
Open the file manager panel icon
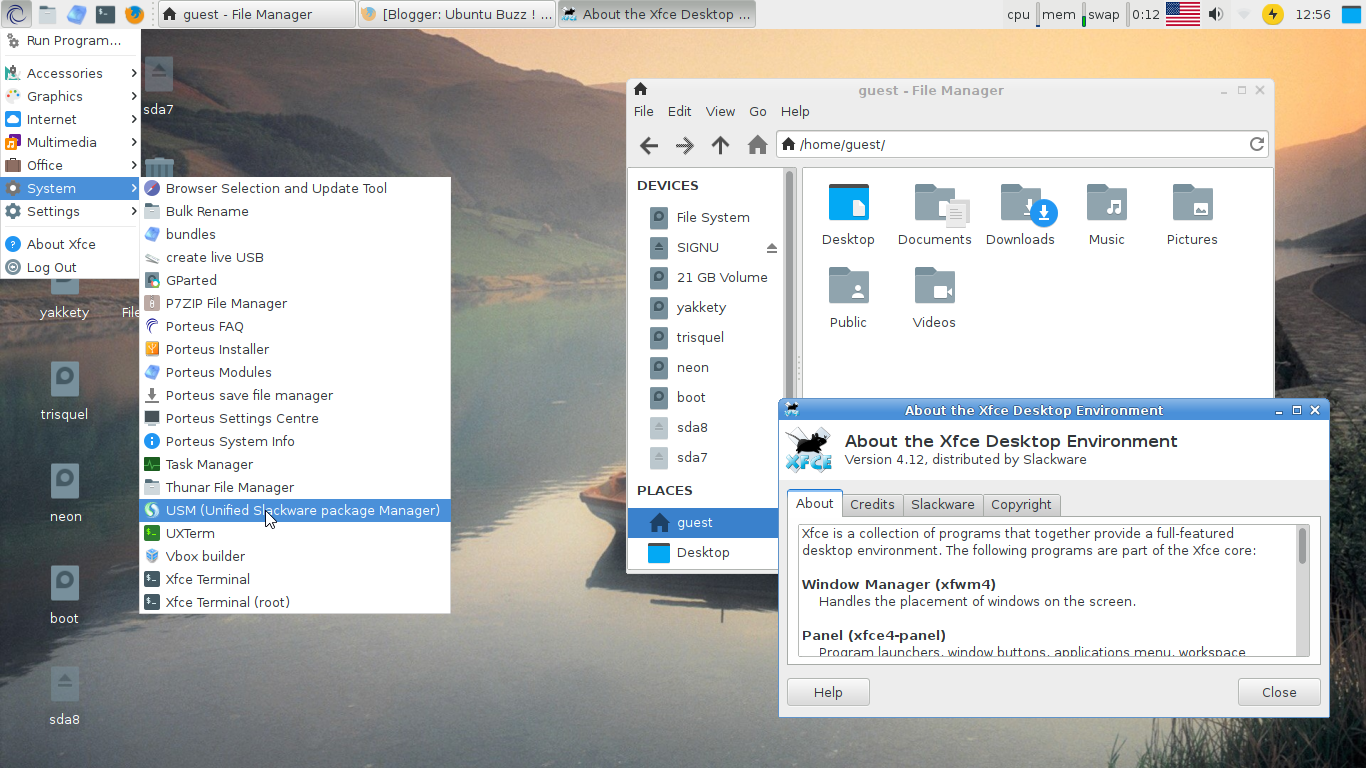pyautogui.click(x=47, y=13)
